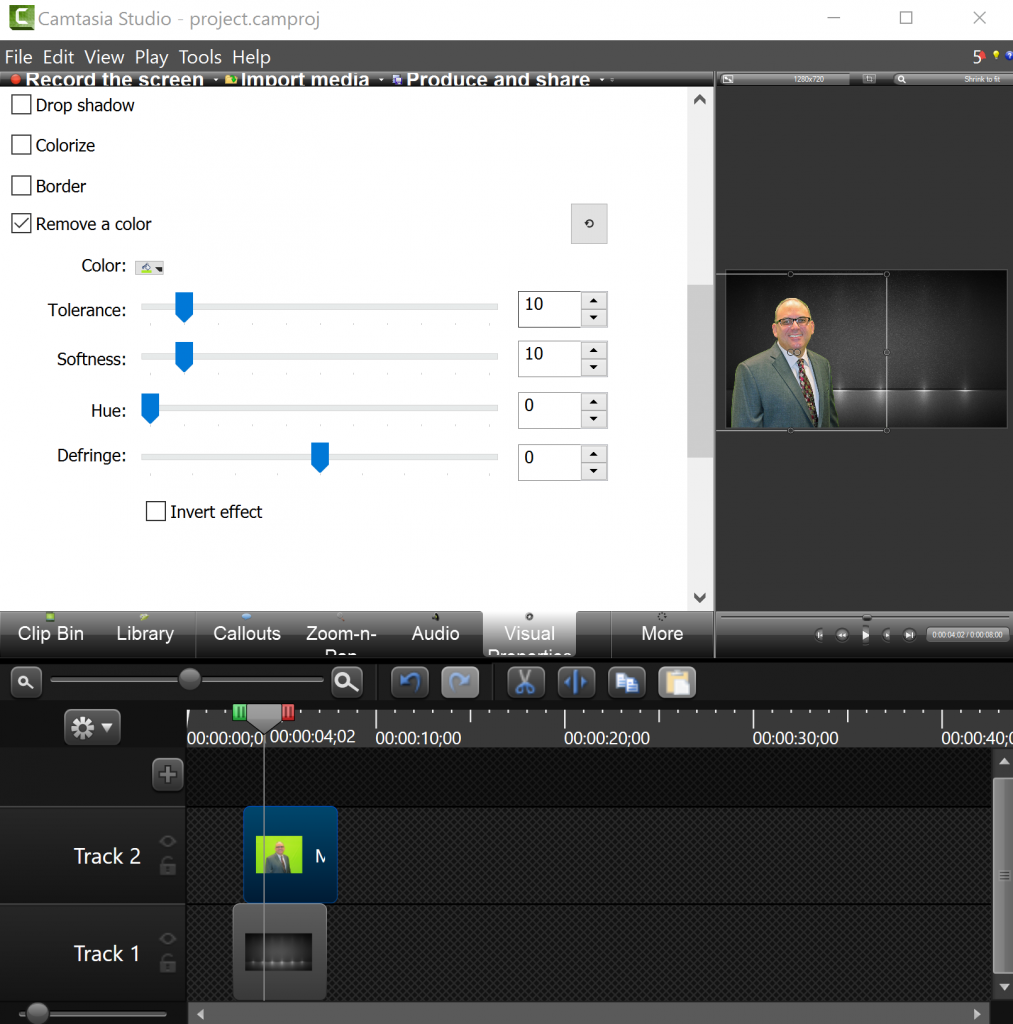Image resolution: width=1013 pixels, height=1024 pixels.
Task: Click Record the screen button
Action: [x=108, y=80]
